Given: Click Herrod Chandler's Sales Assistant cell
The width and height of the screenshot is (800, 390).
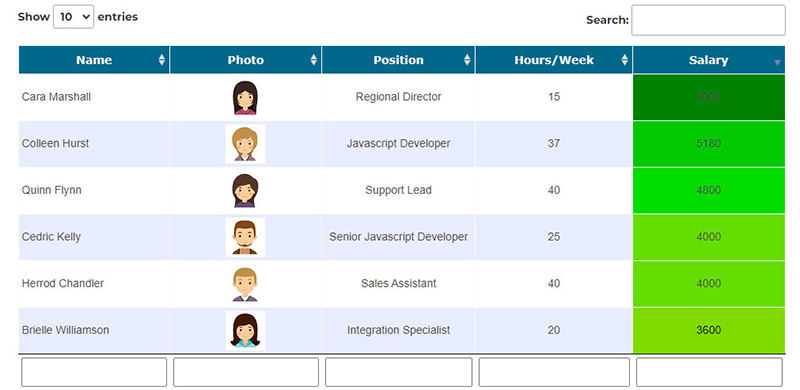Looking at the screenshot, I should (398, 284).
